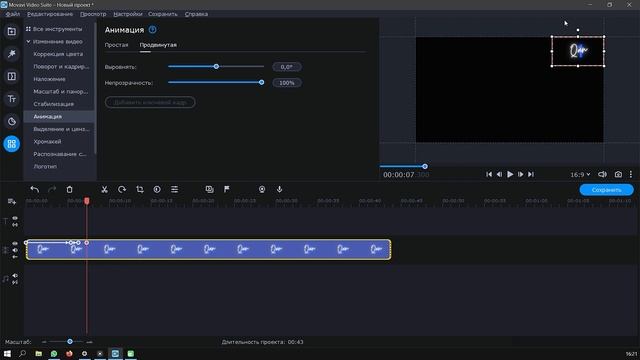
Task: Select Коррекция цвета tool
Action: click(58, 54)
